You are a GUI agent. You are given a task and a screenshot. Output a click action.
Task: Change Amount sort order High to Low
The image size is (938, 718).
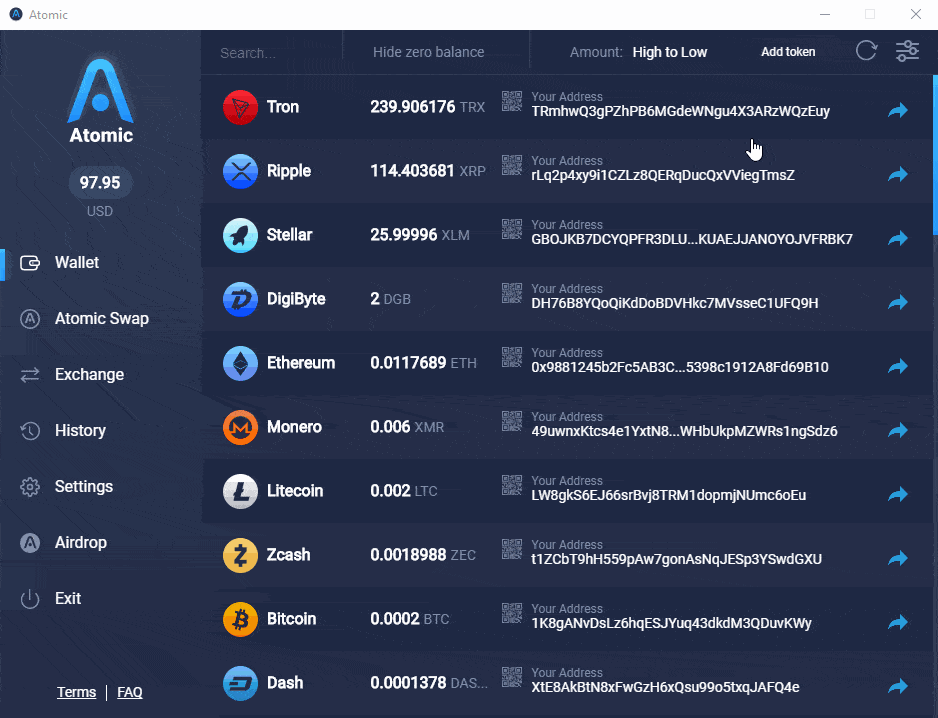coord(670,52)
